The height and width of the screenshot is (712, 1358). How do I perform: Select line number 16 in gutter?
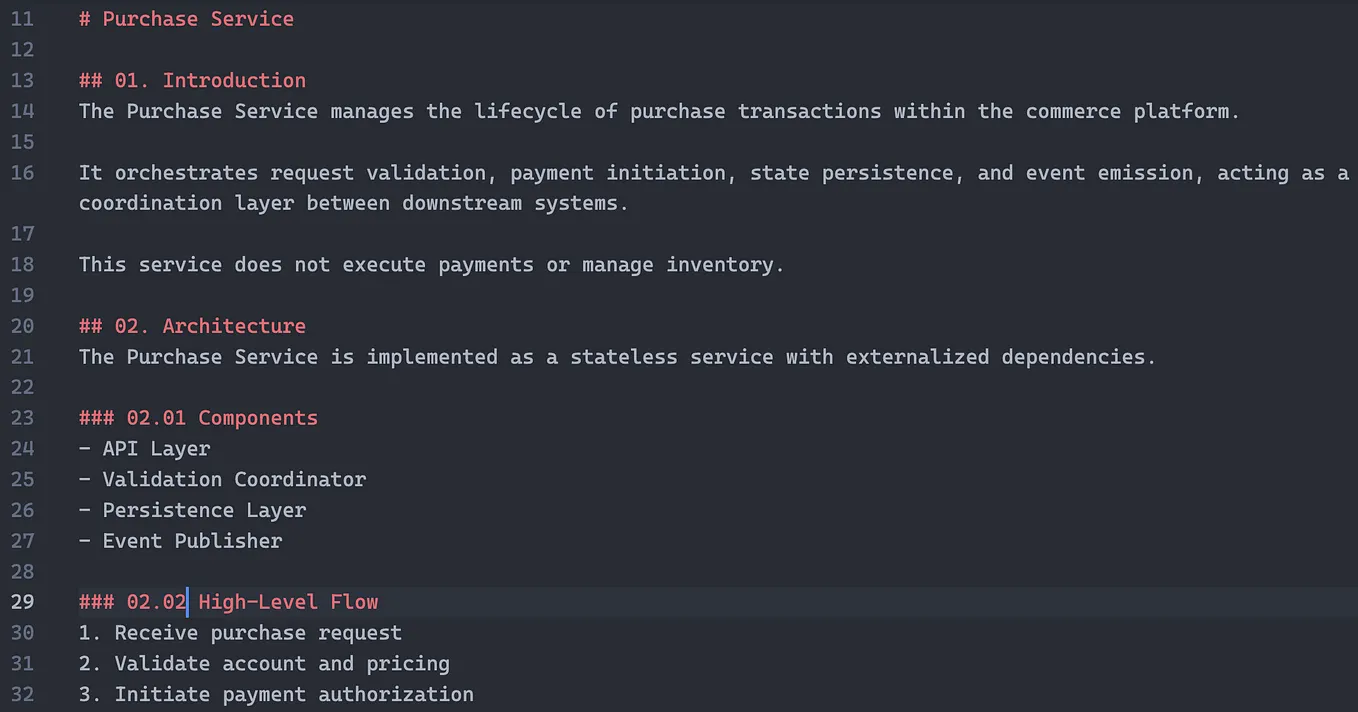[x=22, y=173]
